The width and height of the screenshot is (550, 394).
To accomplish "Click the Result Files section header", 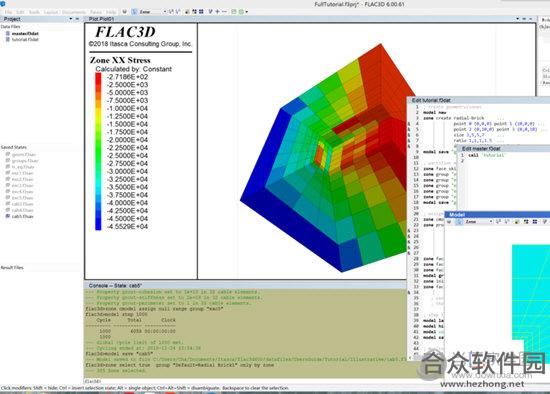I will (x=12, y=268).
